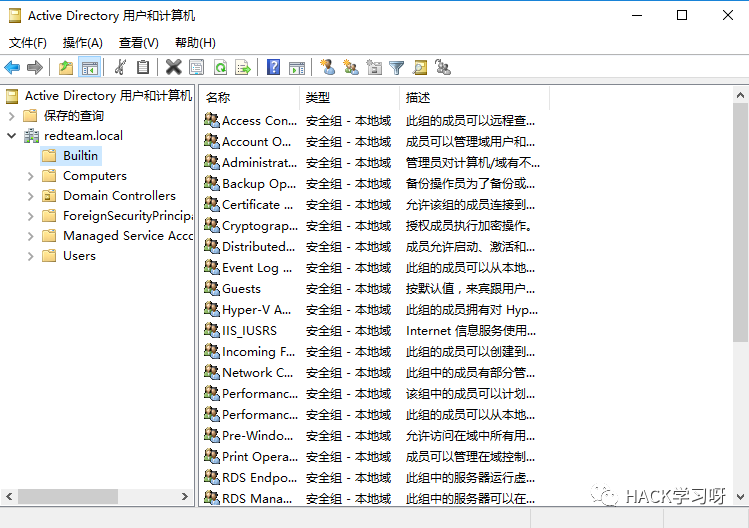Go up one level with folder icon
The height and width of the screenshot is (528, 749).
(66, 67)
